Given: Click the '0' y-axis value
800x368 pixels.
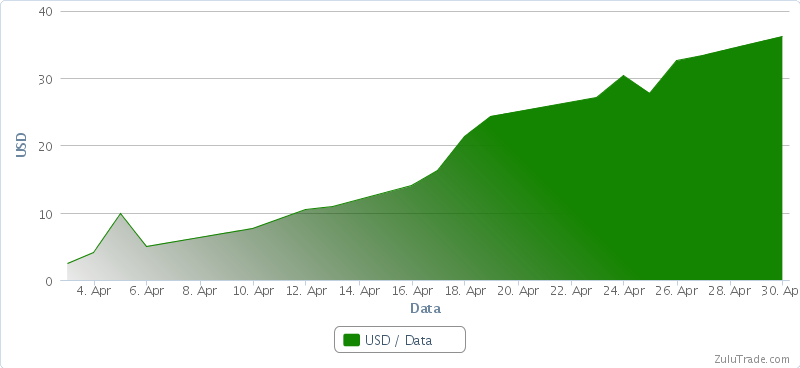Looking at the screenshot, I should click(x=49, y=281).
